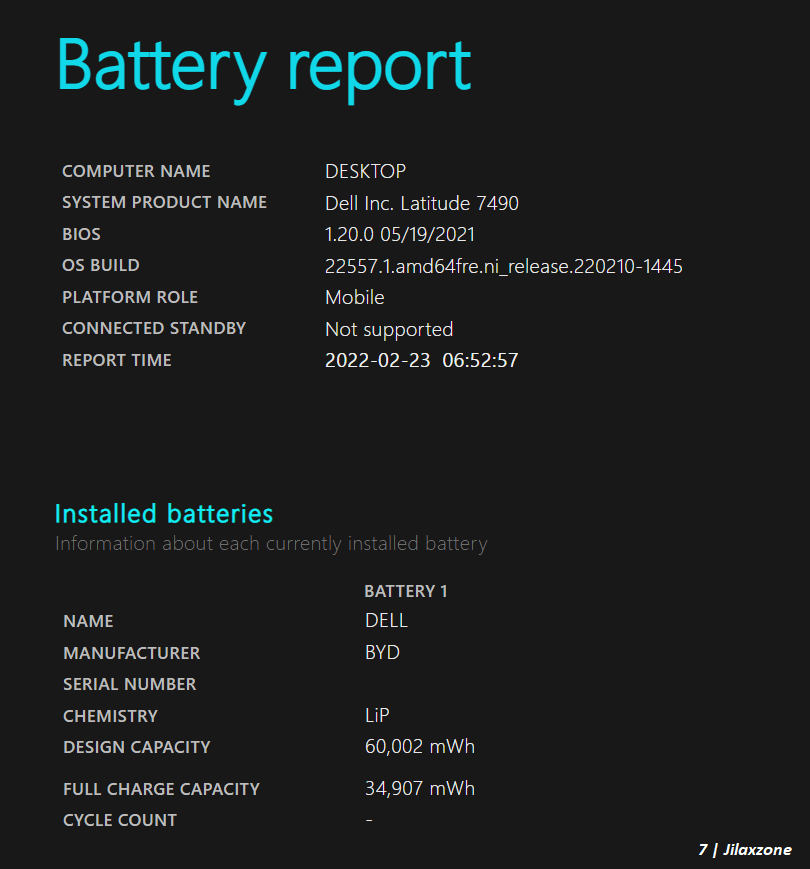Viewport: 810px width, 869px height.
Task: Click the manufacturer BYD value
Action: (x=382, y=652)
